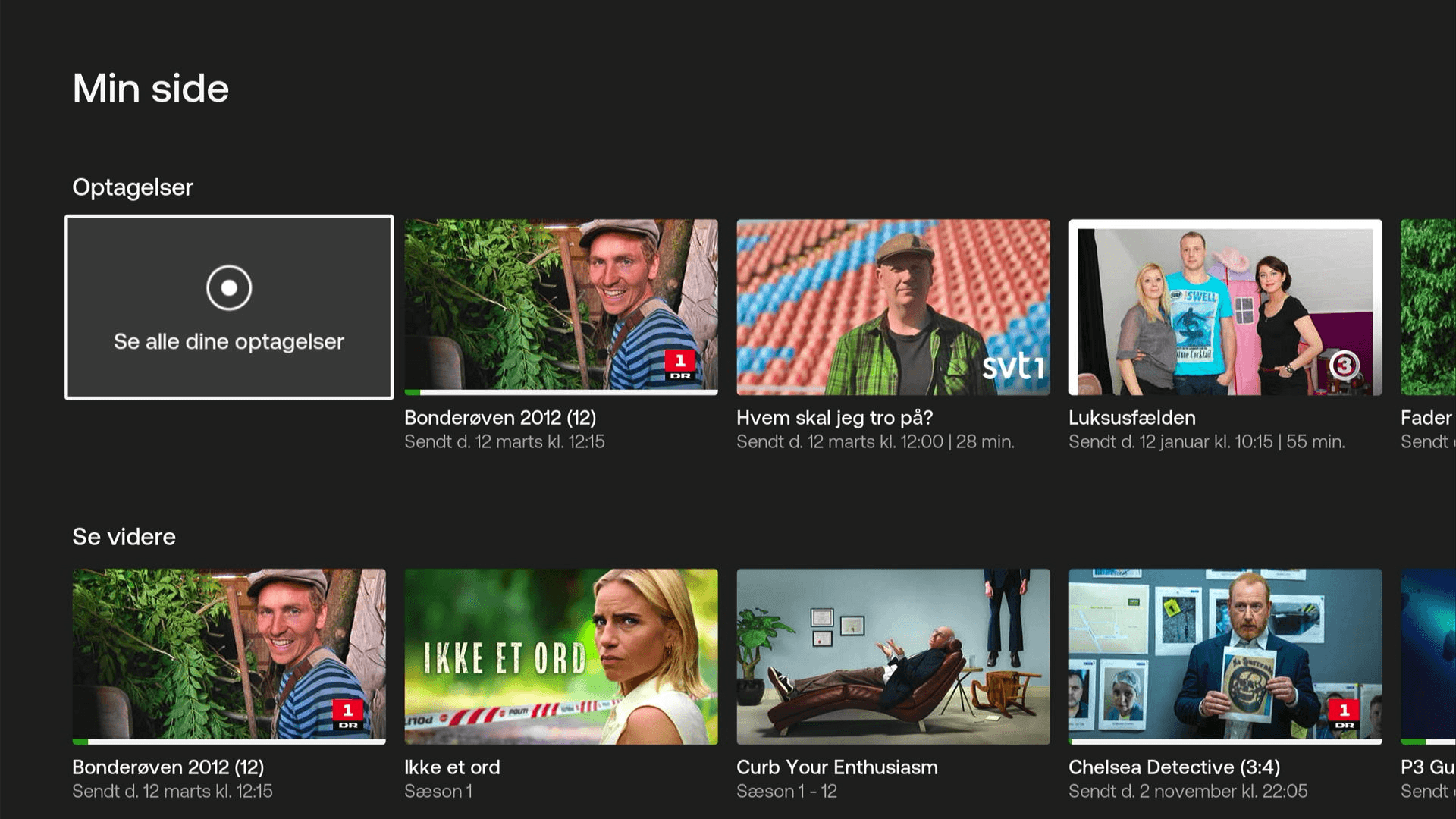This screenshot has width=1456, height=819.
Task: Click the Luksusfælden title text
Action: pyautogui.click(x=1131, y=418)
